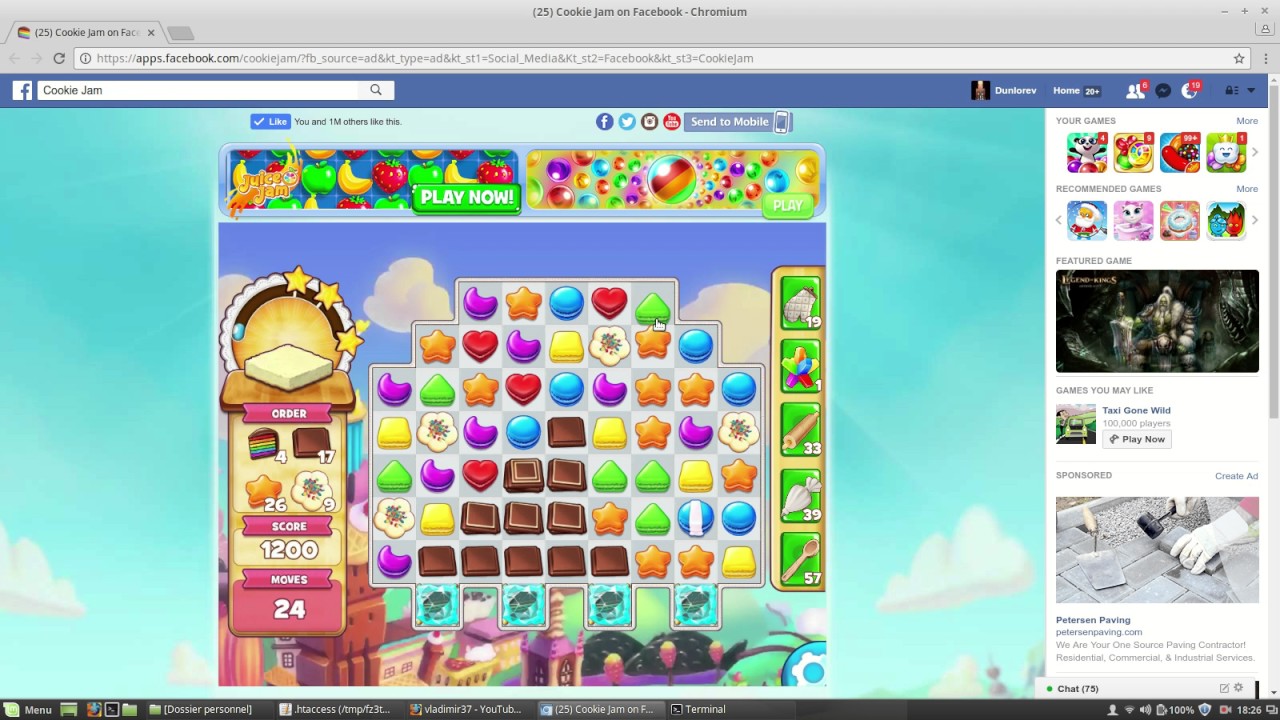Activate the rainbow star booster
This screenshot has width=1280, height=720.
pyautogui.click(x=800, y=367)
